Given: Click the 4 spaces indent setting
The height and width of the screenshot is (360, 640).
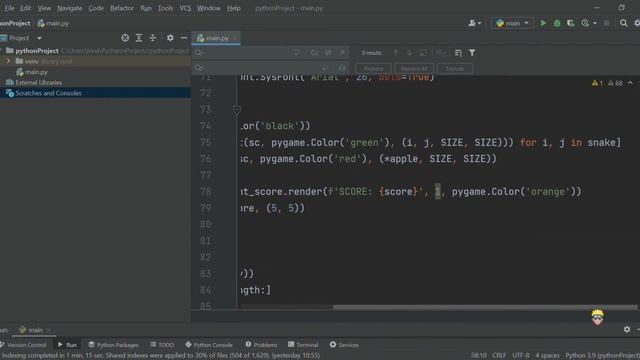Looking at the screenshot, I should [x=547, y=356].
